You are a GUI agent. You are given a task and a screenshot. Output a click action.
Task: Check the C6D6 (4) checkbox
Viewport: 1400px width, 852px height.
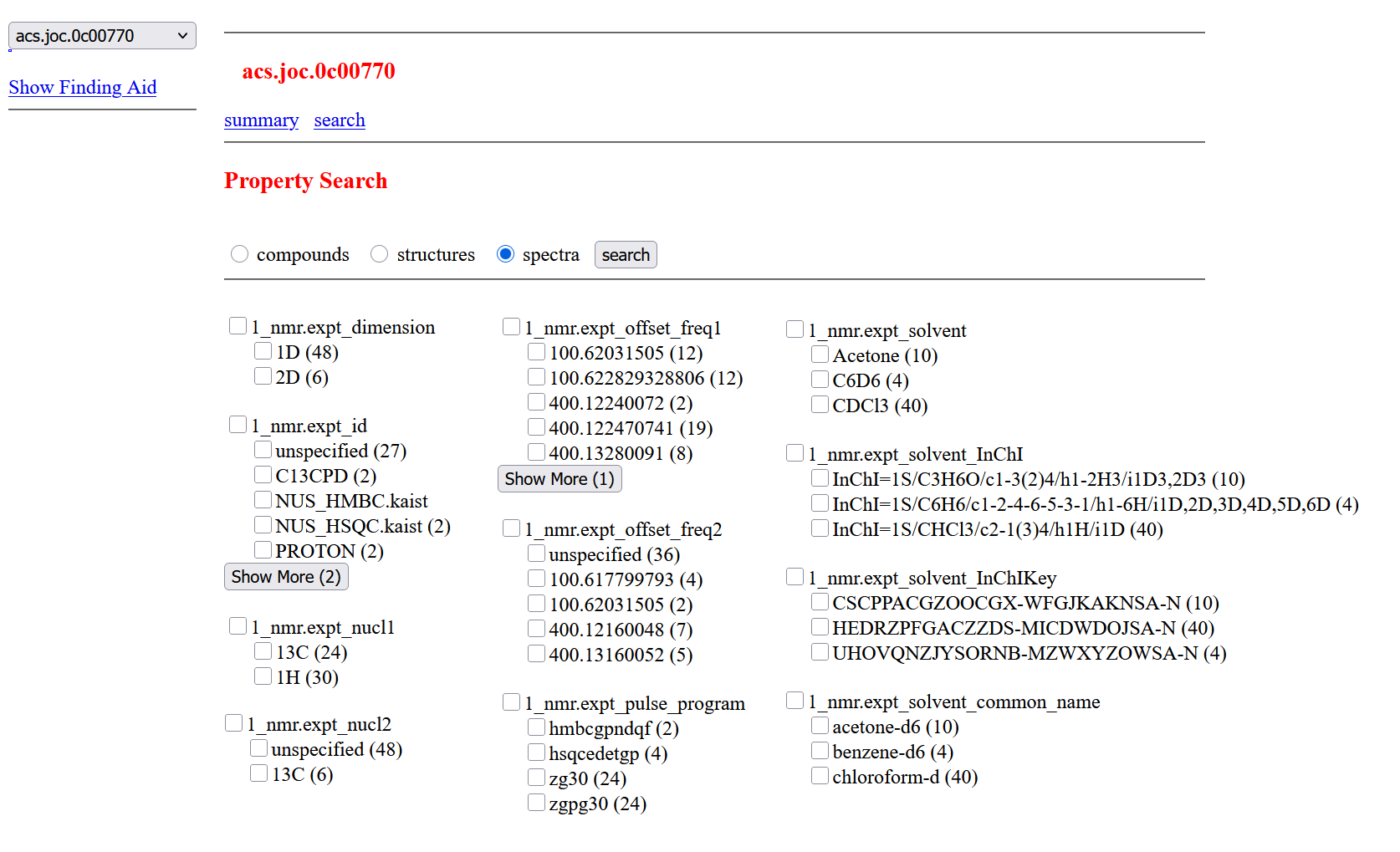[820, 380]
